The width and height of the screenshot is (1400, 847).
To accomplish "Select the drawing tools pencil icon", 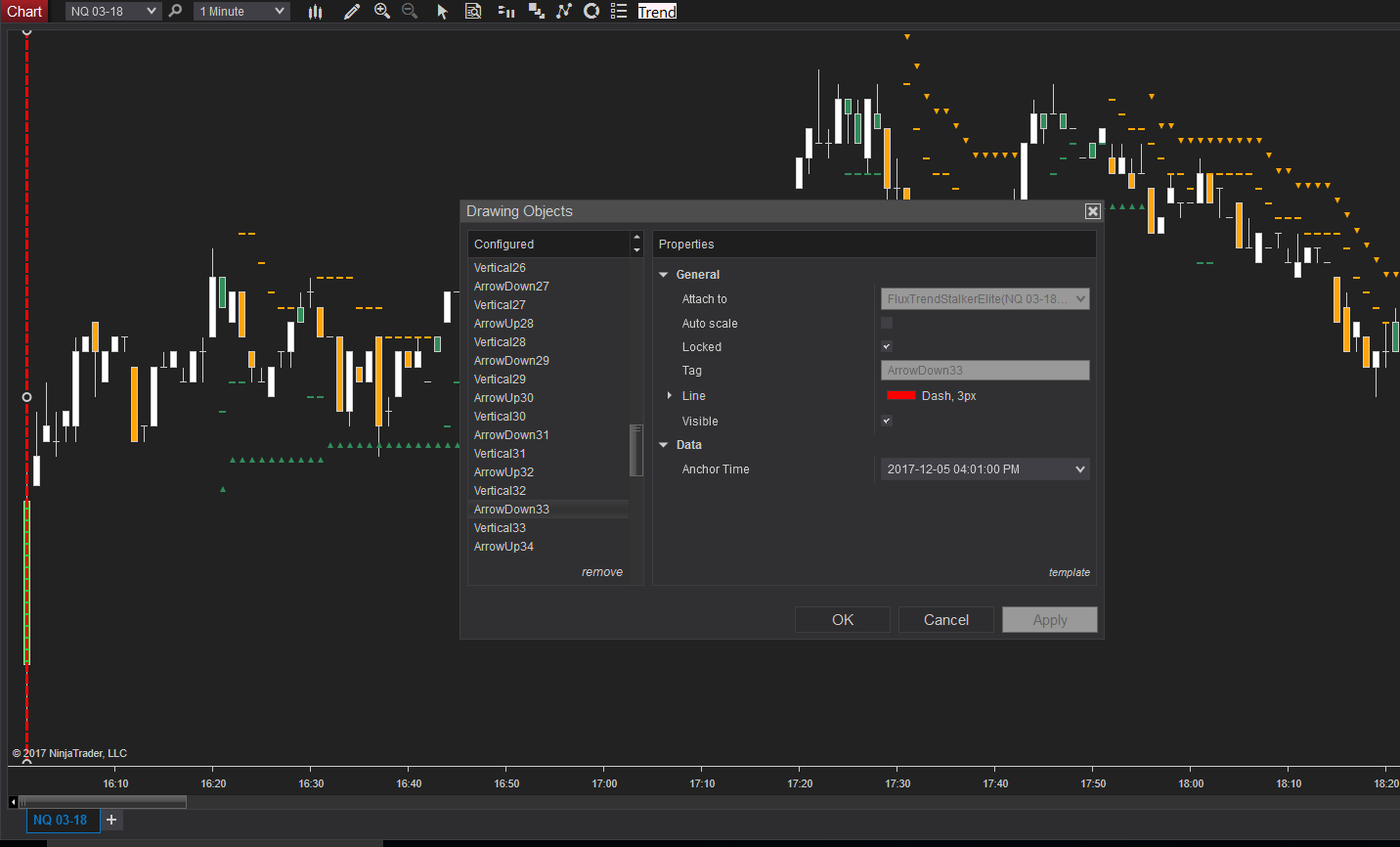I will tap(352, 11).
